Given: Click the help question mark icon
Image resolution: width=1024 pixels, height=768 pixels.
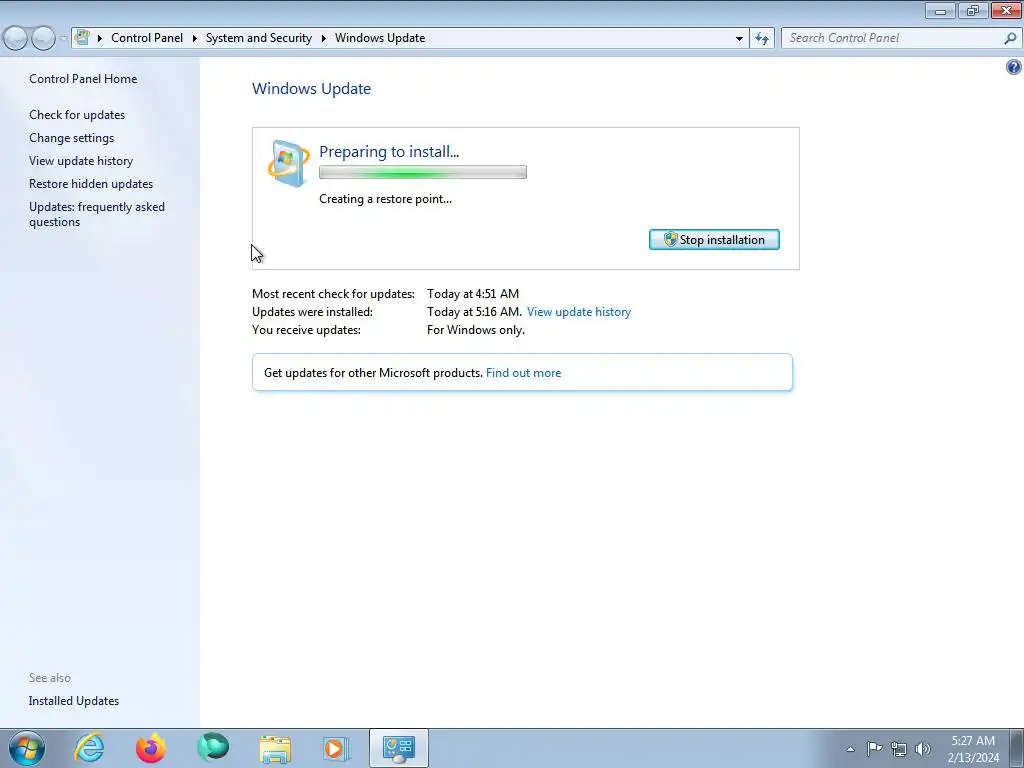Looking at the screenshot, I should click(1014, 67).
